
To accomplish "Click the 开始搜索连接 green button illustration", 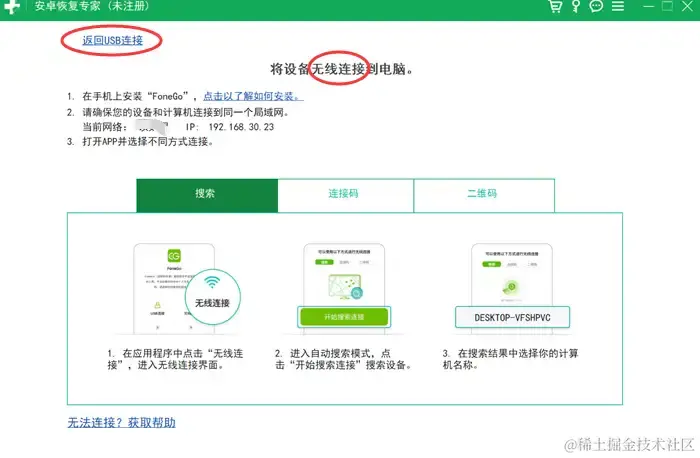I will (344, 317).
